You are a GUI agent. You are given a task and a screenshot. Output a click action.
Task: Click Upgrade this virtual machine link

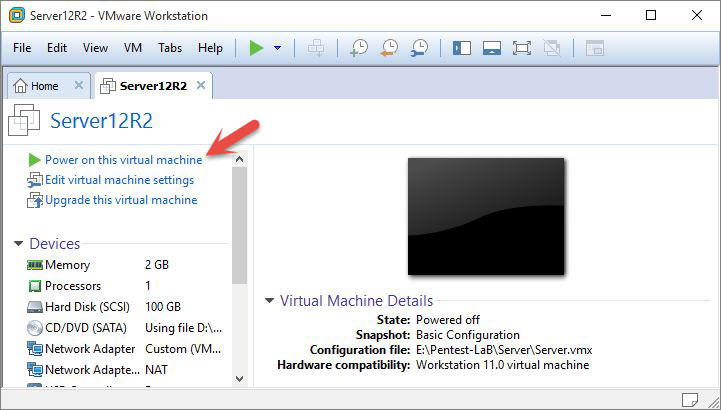tap(121, 200)
